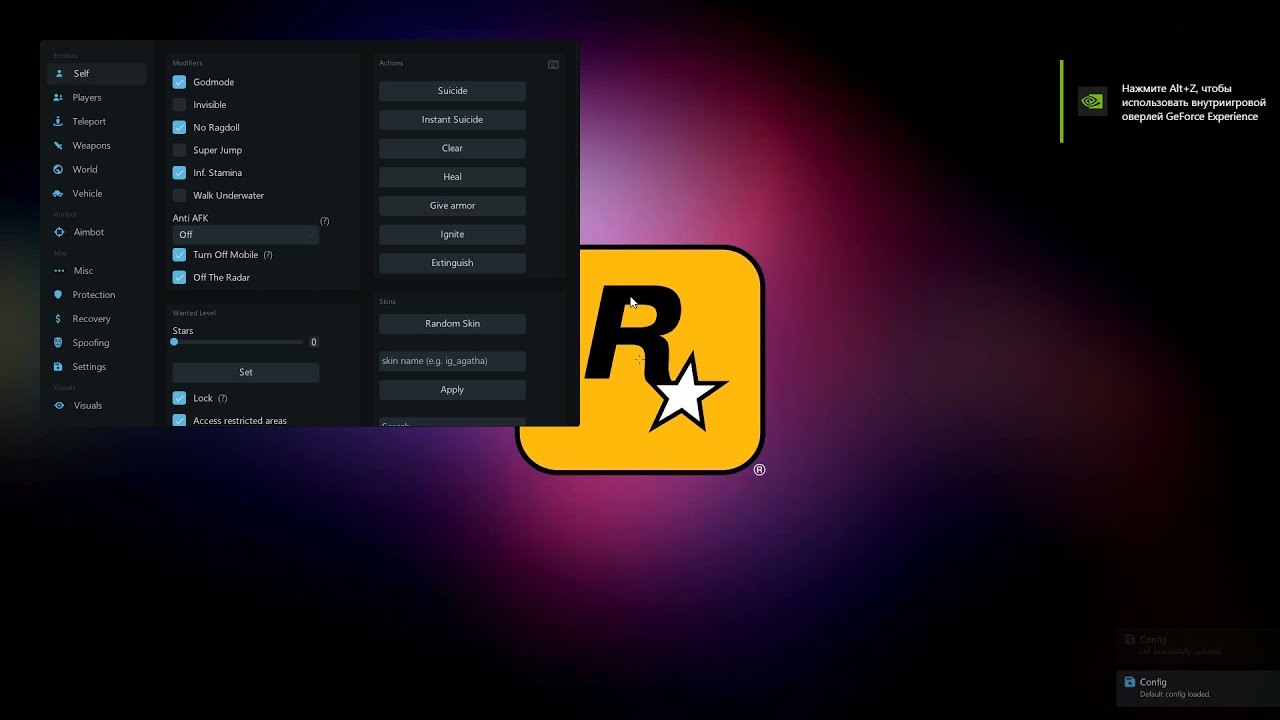Click the save icon on the 'Default config loaded' notification
This screenshot has height=720, width=1280.
point(1130,682)
